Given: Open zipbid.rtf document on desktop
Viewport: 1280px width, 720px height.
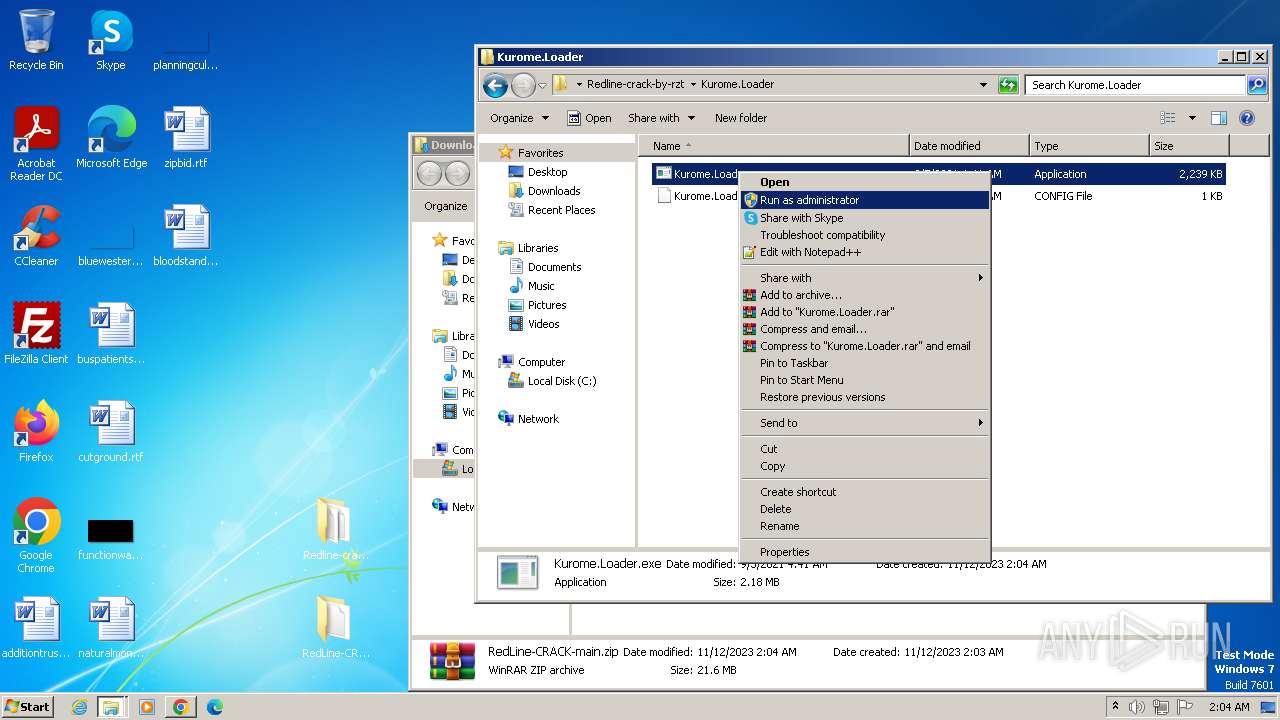Looking at the screenshot, I should tap(186, 138).
